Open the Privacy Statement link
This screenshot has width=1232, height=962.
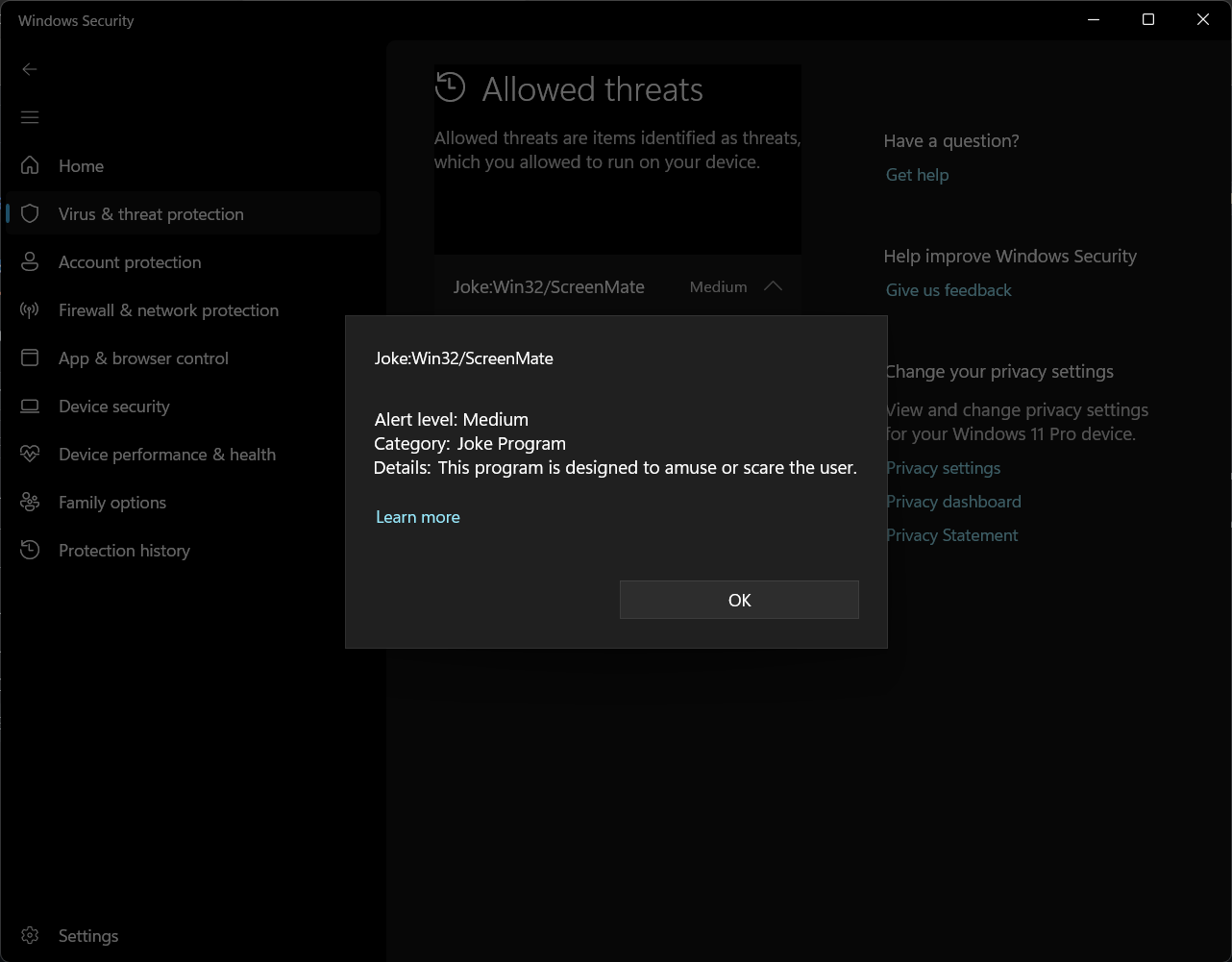point(951,535)
